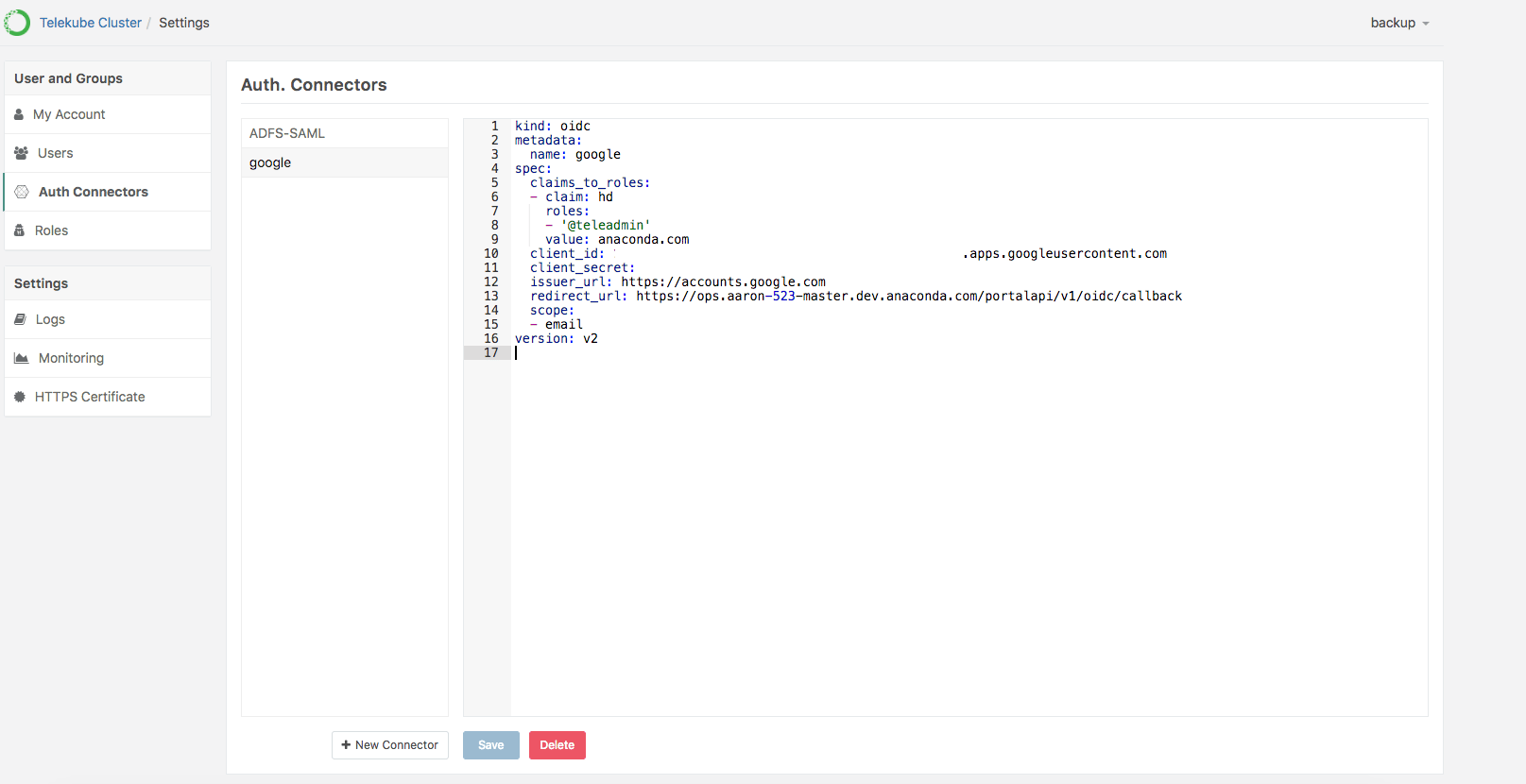Click the Monitoring chart icon
This screenshot has height=784, width=1526.
click(21, 358)
